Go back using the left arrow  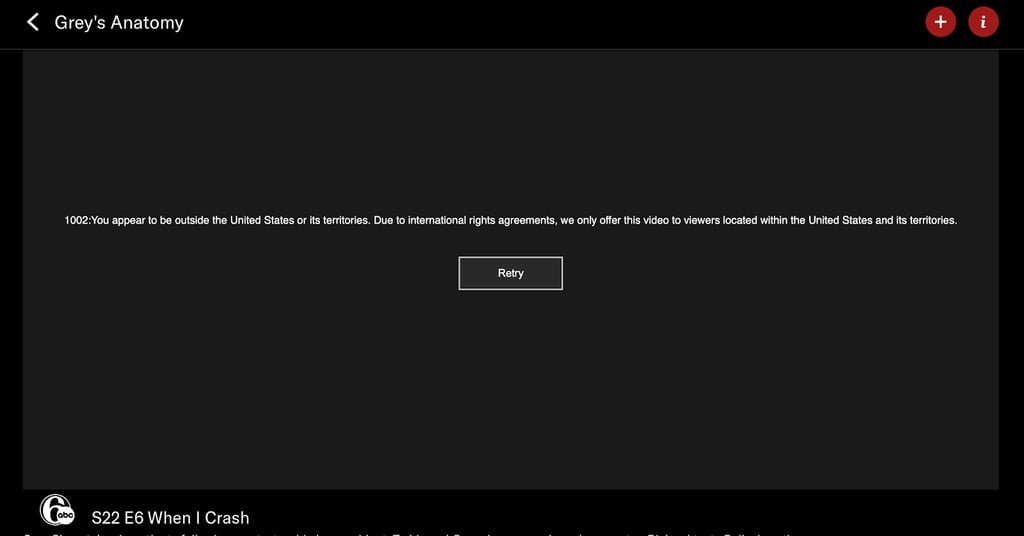(33, 22)
